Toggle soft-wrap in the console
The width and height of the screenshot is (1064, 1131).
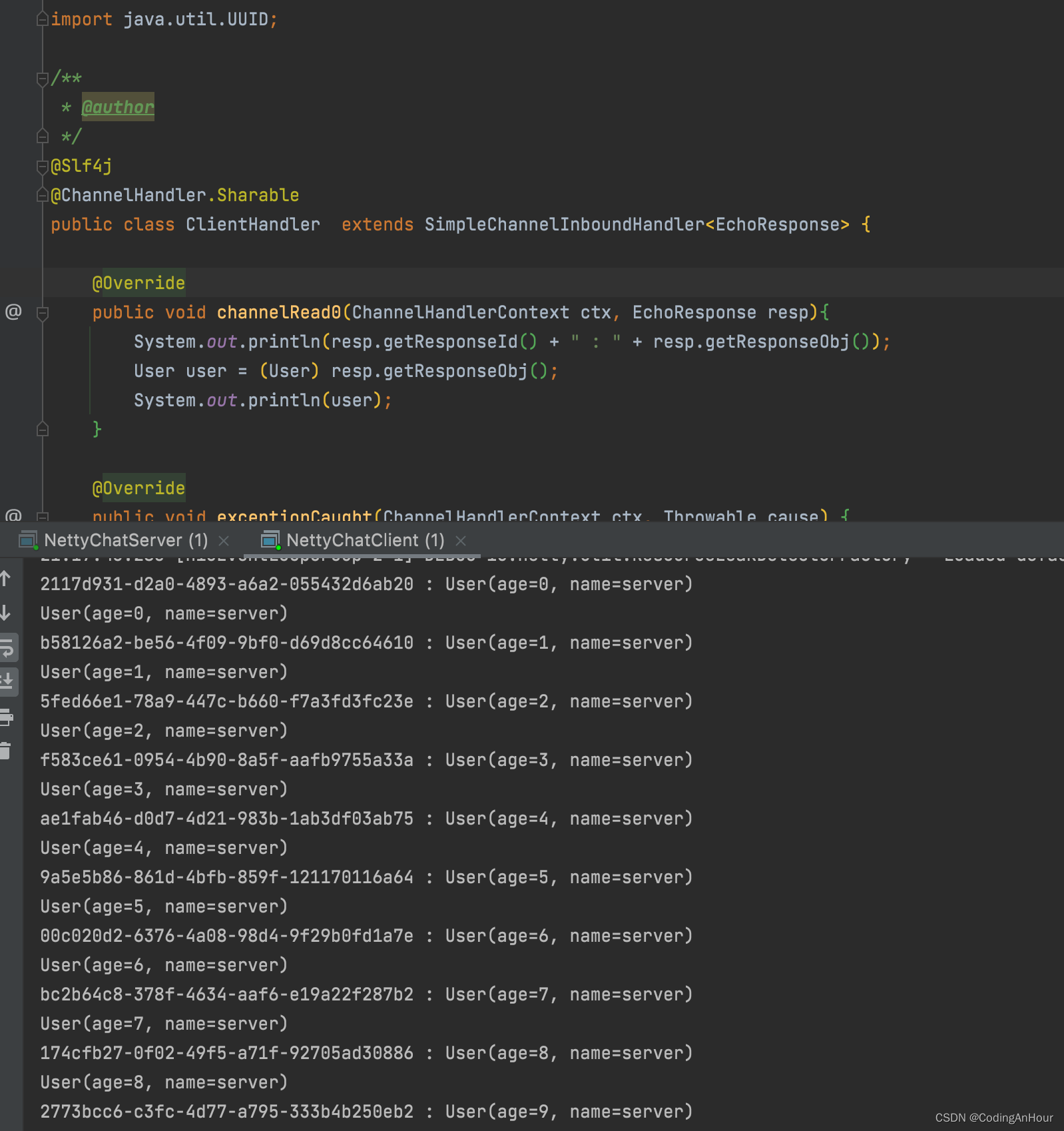(x=7, y=647)
